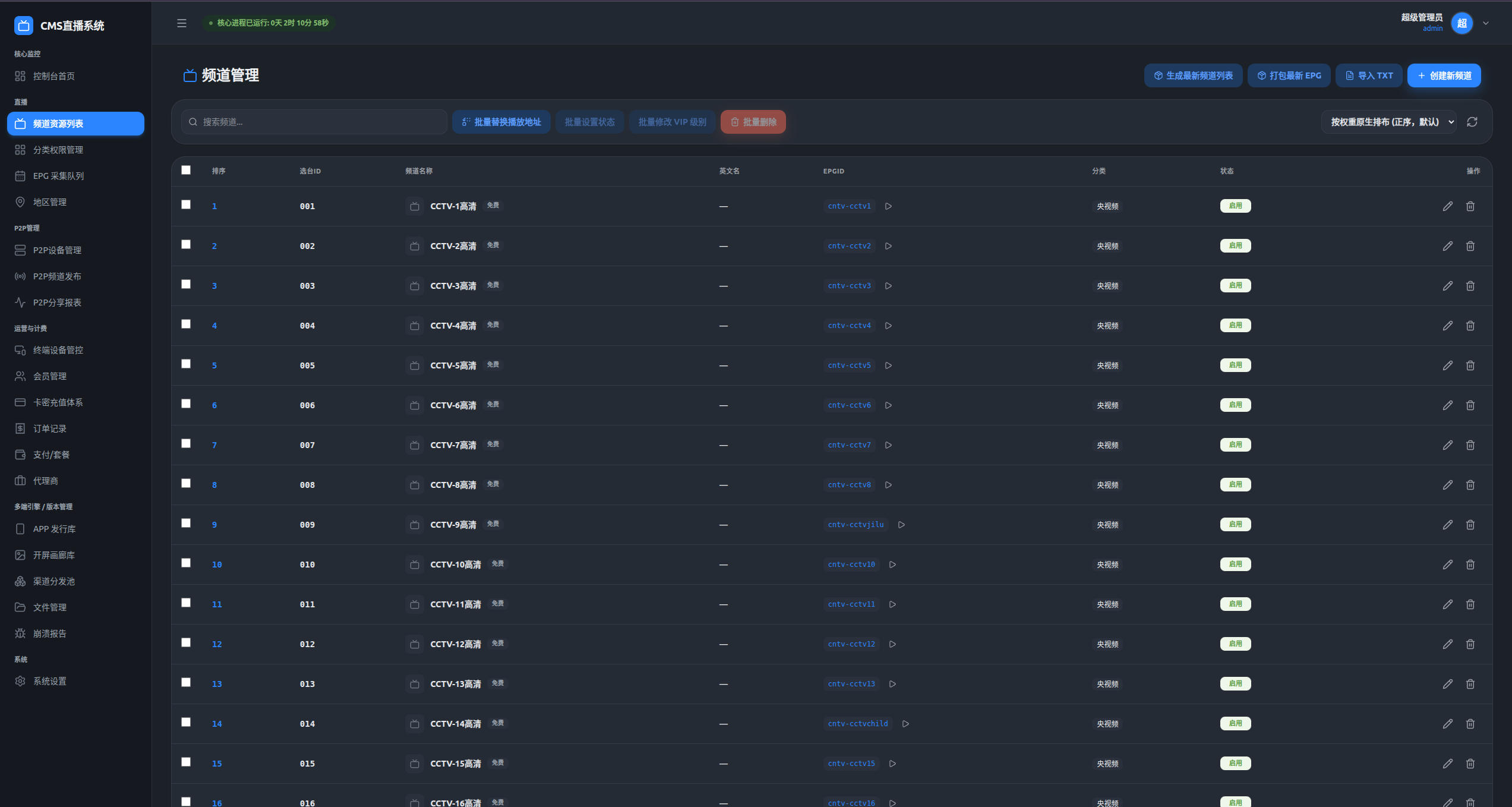Play preview for cntv-cctv8 stream
Screen dimensions: 1512x807
point(888,485)
